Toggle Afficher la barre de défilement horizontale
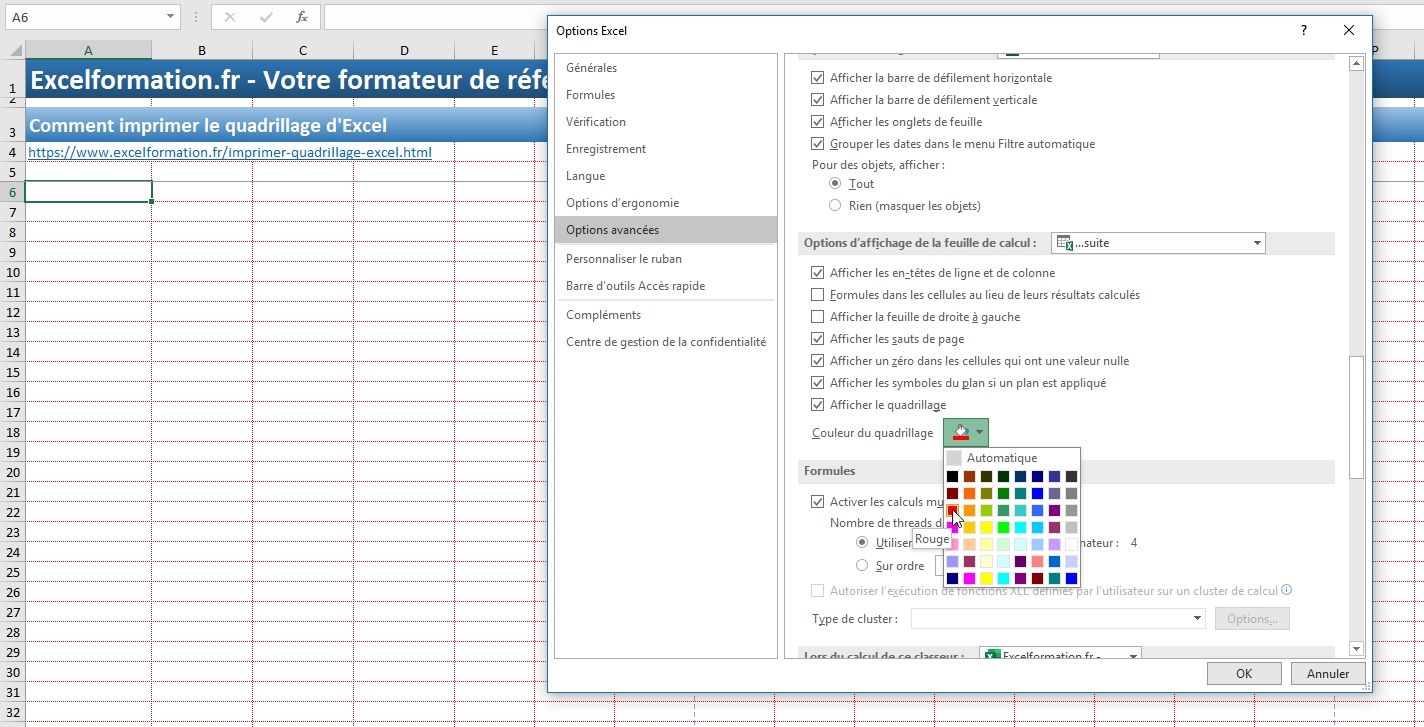Viewport: 1424px width, 727px height. coord(817,78)
